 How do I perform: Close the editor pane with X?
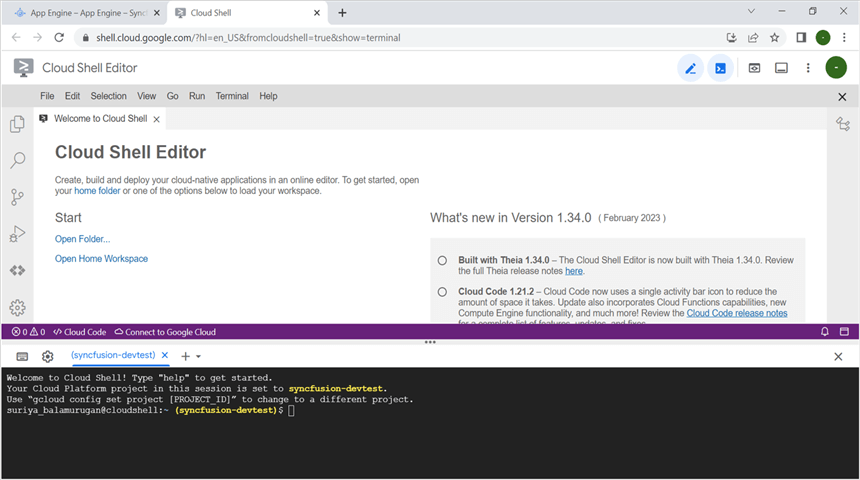(842, 97)
